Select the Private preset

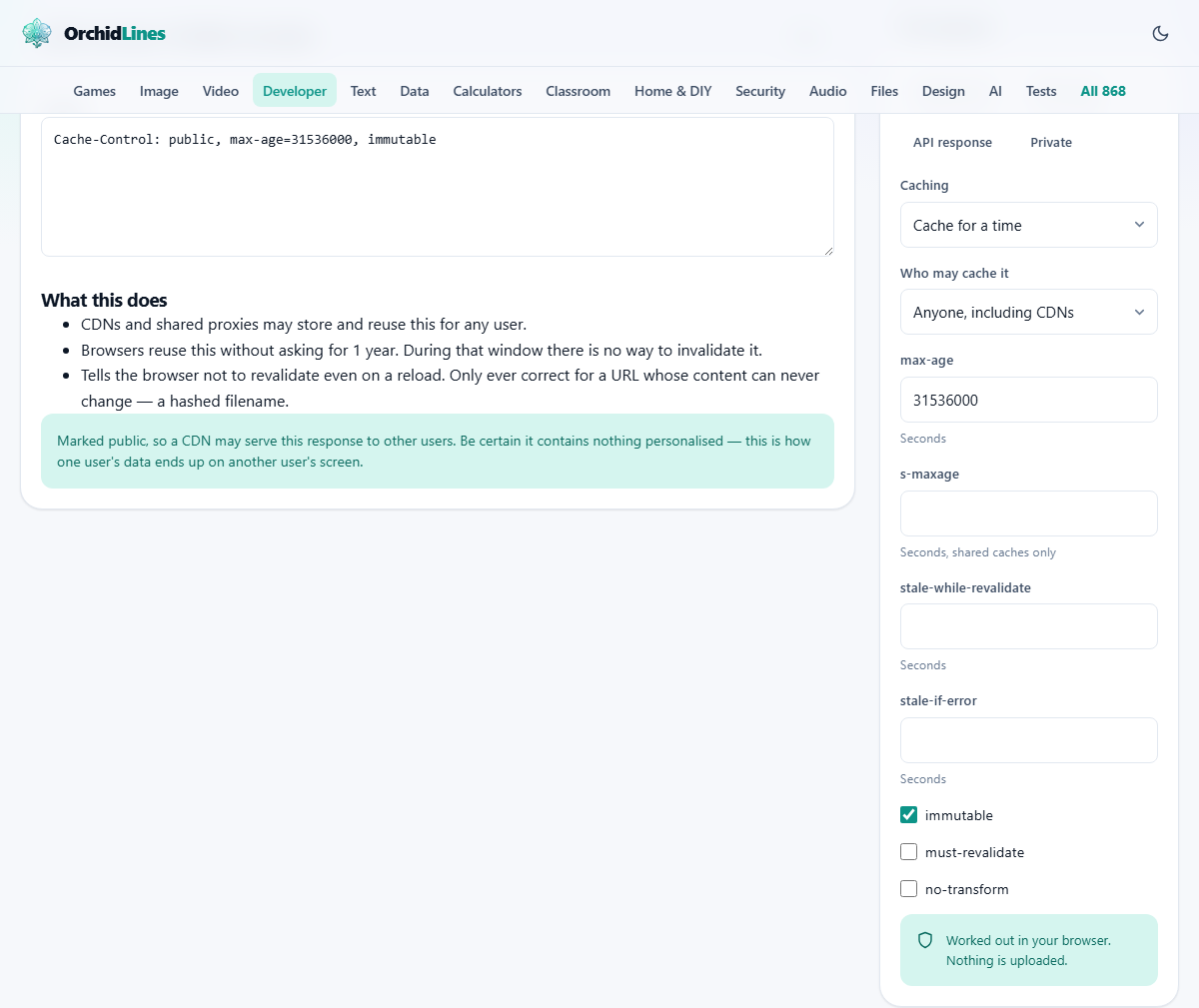point(1051,142)
